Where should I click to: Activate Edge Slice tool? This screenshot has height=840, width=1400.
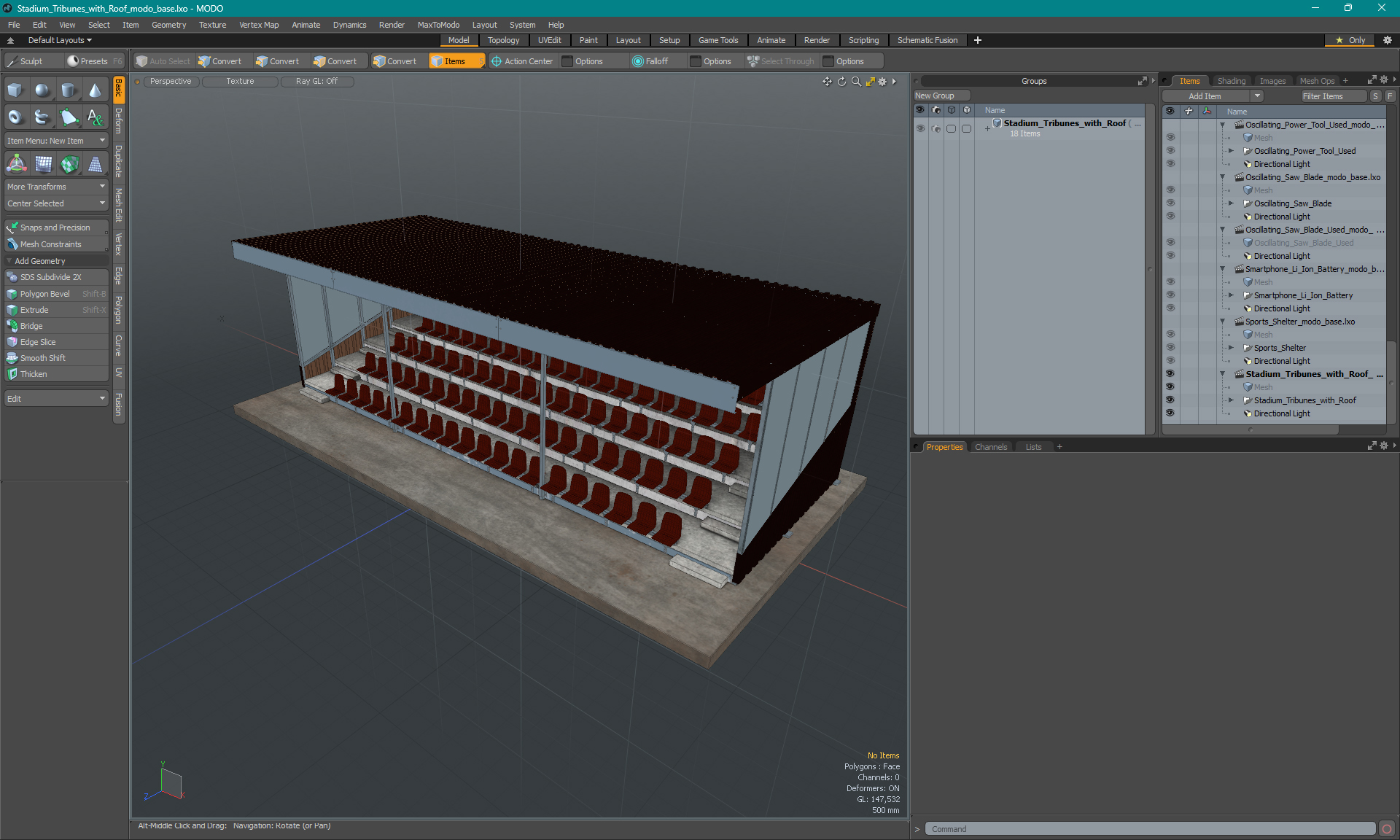tap(56, 342)
